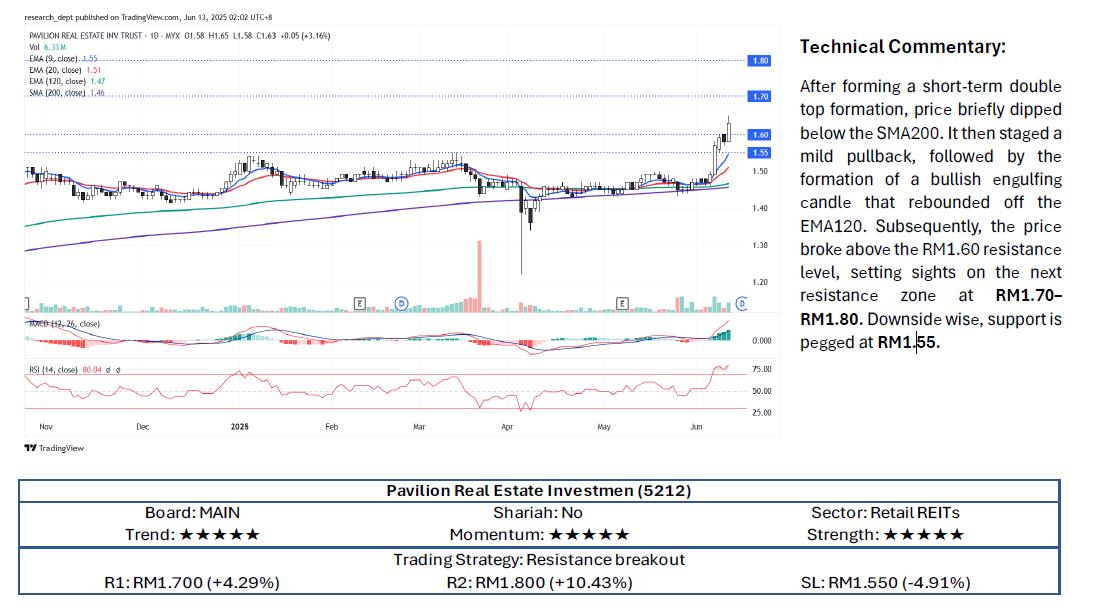Click the Vol 6.33M legend entry
The width and height of the screenshot is (1093, 611).
[47, 47]
